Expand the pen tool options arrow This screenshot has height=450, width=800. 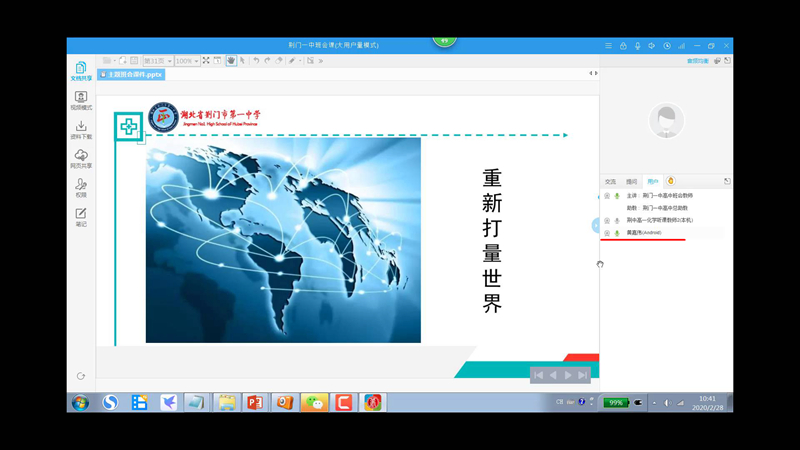(300, 61)
